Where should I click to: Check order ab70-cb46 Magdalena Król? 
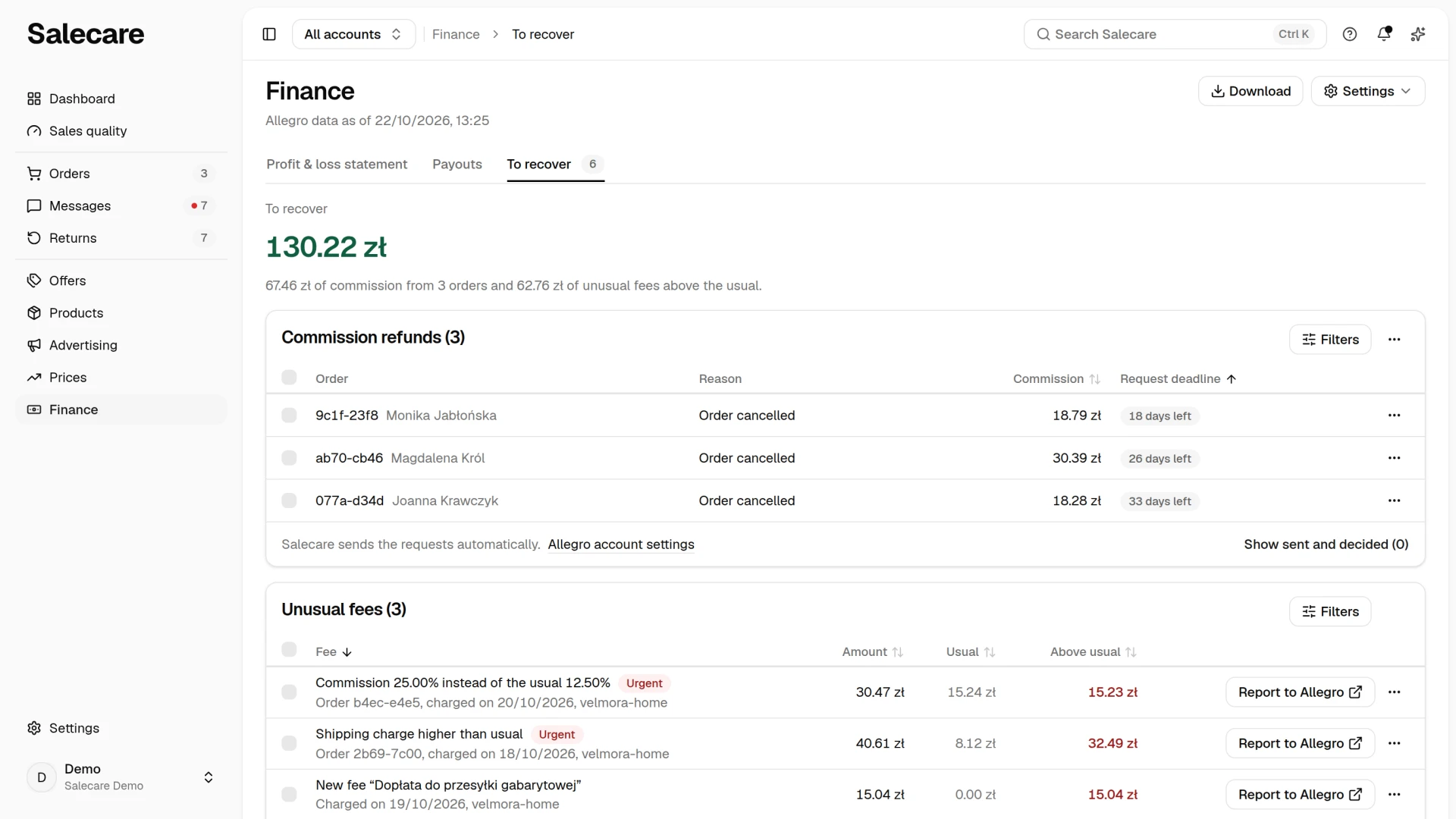tap(289, 458)
